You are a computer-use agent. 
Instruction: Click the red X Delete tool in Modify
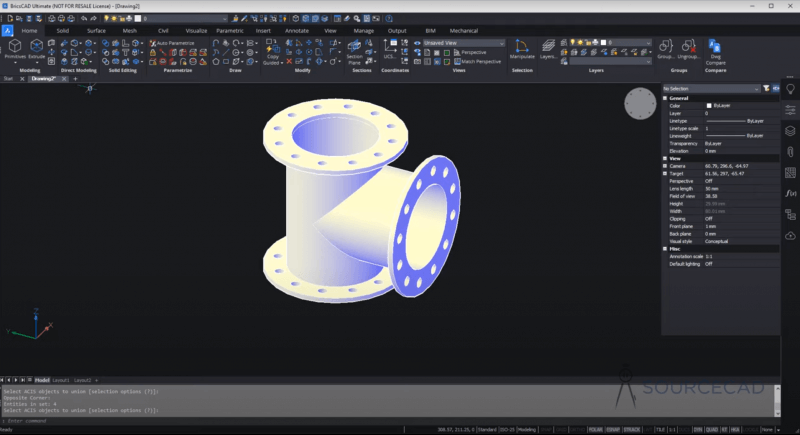[289, 61]
